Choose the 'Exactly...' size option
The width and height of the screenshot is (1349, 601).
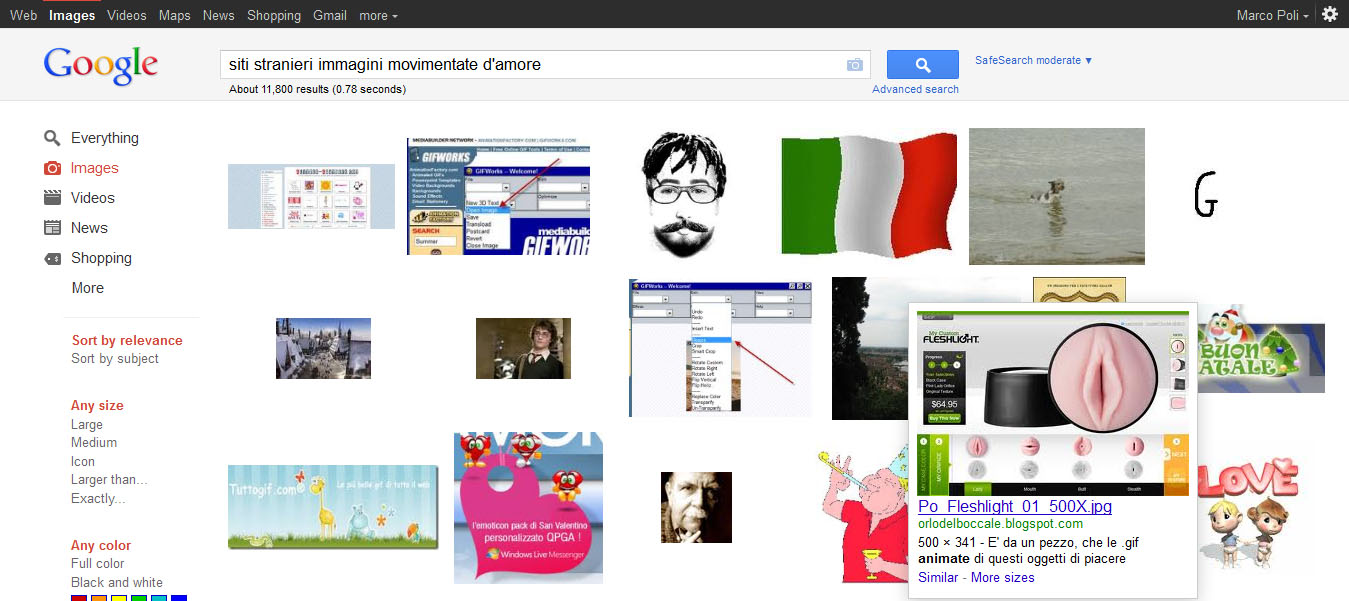(x=98, y=498)
